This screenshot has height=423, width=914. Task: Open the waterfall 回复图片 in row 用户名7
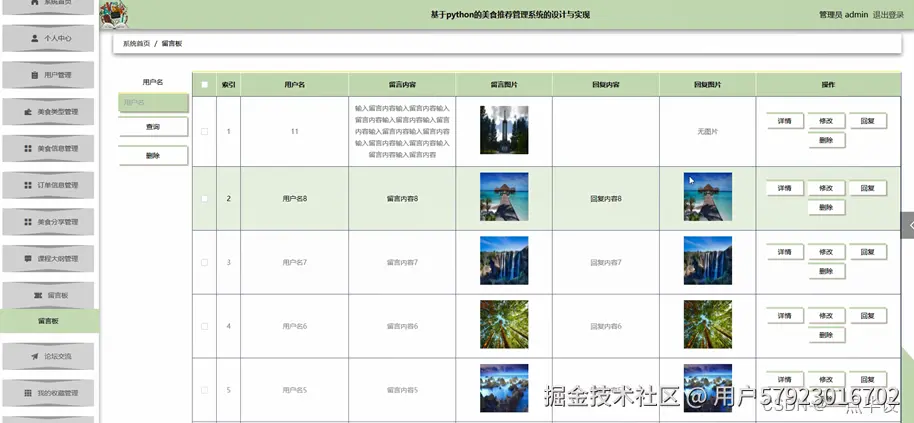(708, 260)
